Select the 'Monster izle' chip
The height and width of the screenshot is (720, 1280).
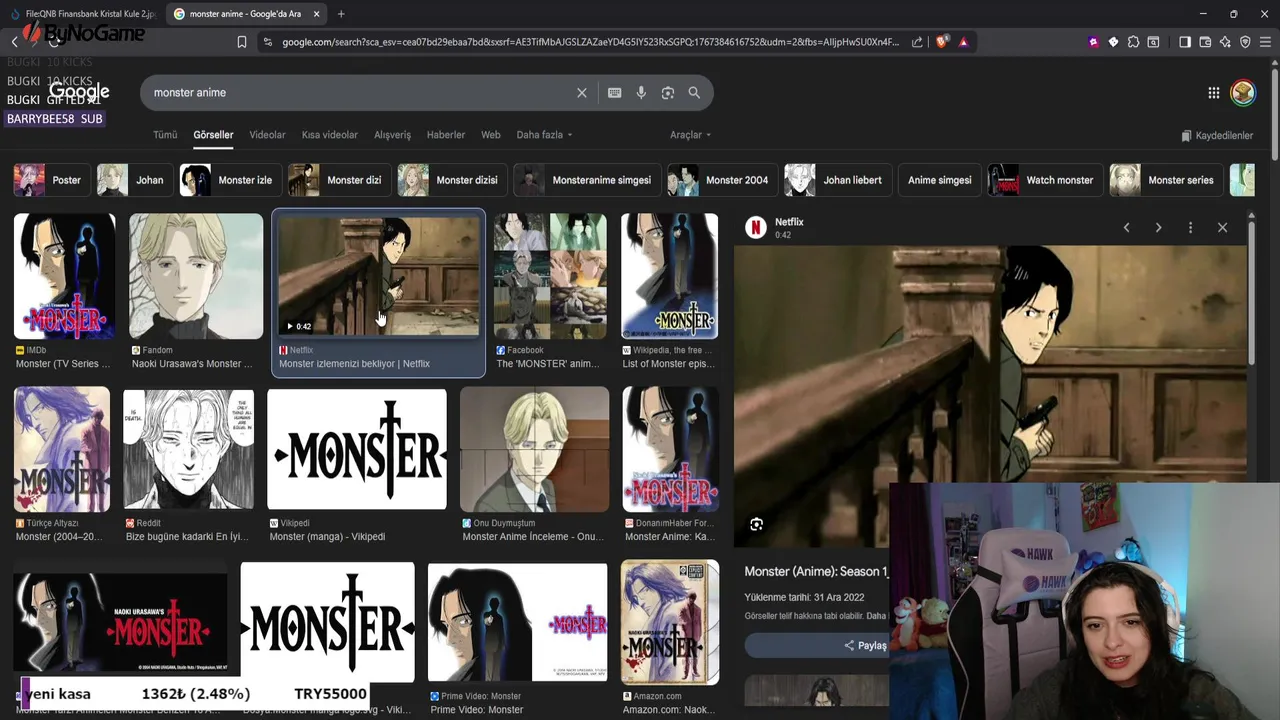pos(230,180)
